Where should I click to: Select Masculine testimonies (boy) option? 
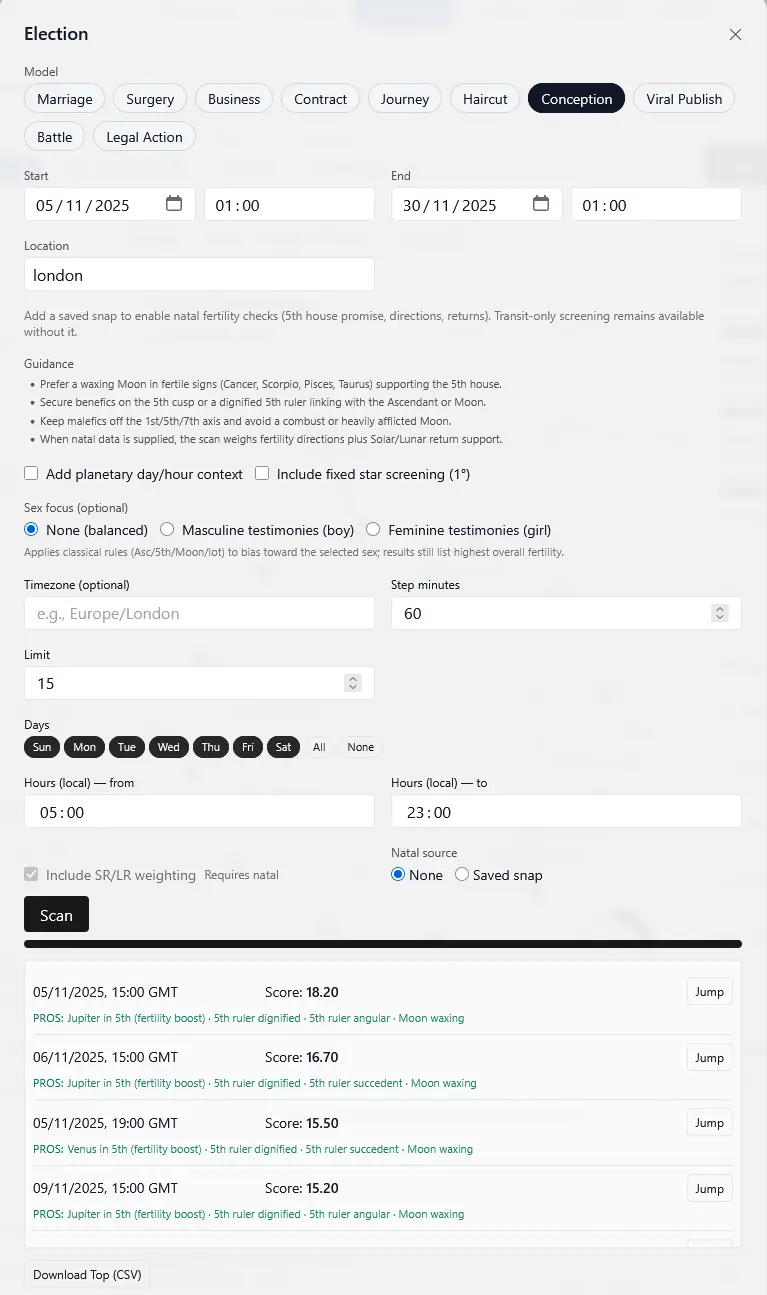pyautogui.click(x=167, y=530)
